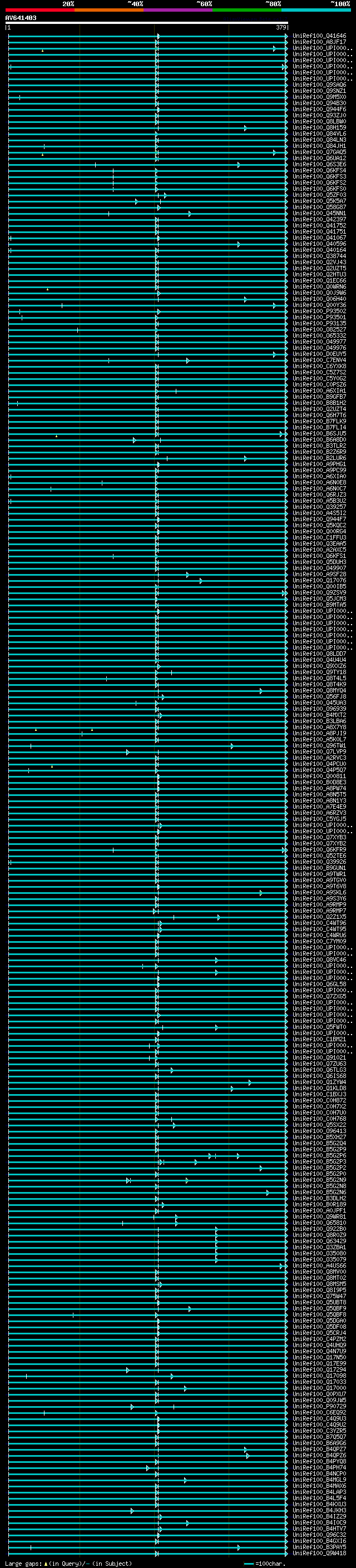
Task: Select the UniRef100_A4US66 label
Action: [x=319, y=1265]
